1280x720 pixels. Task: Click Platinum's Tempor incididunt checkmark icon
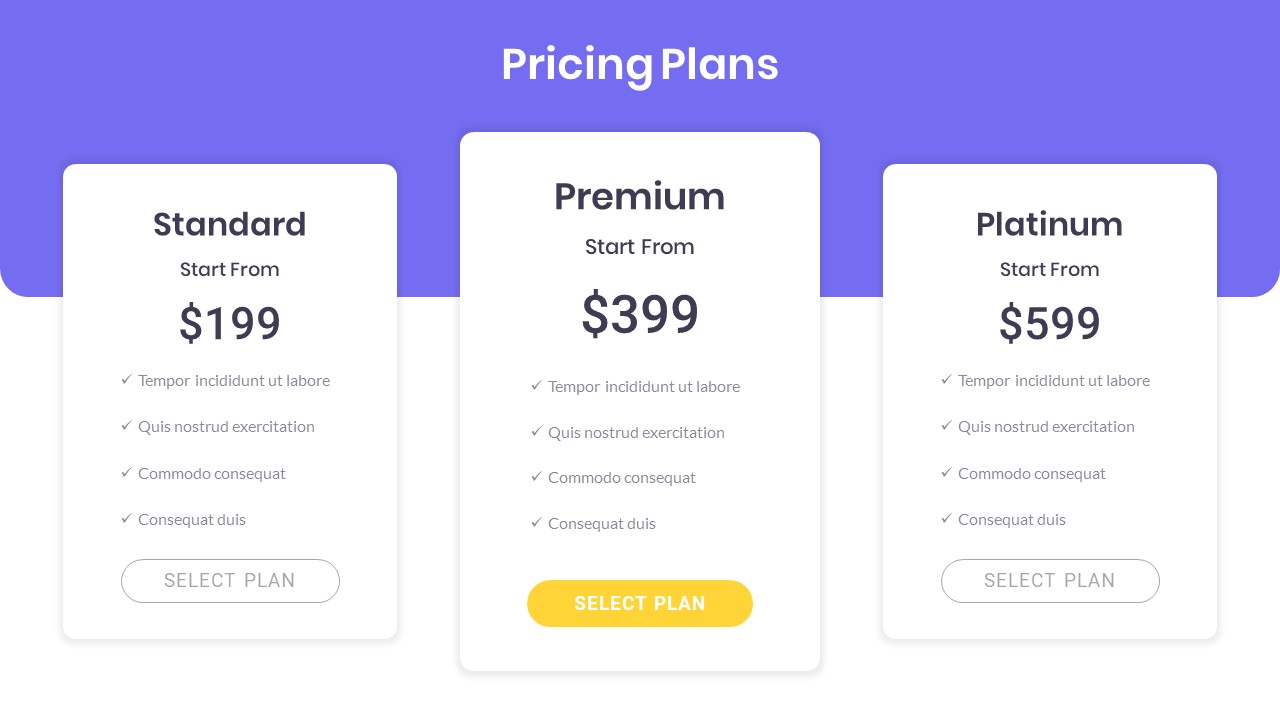coord(947,380)
